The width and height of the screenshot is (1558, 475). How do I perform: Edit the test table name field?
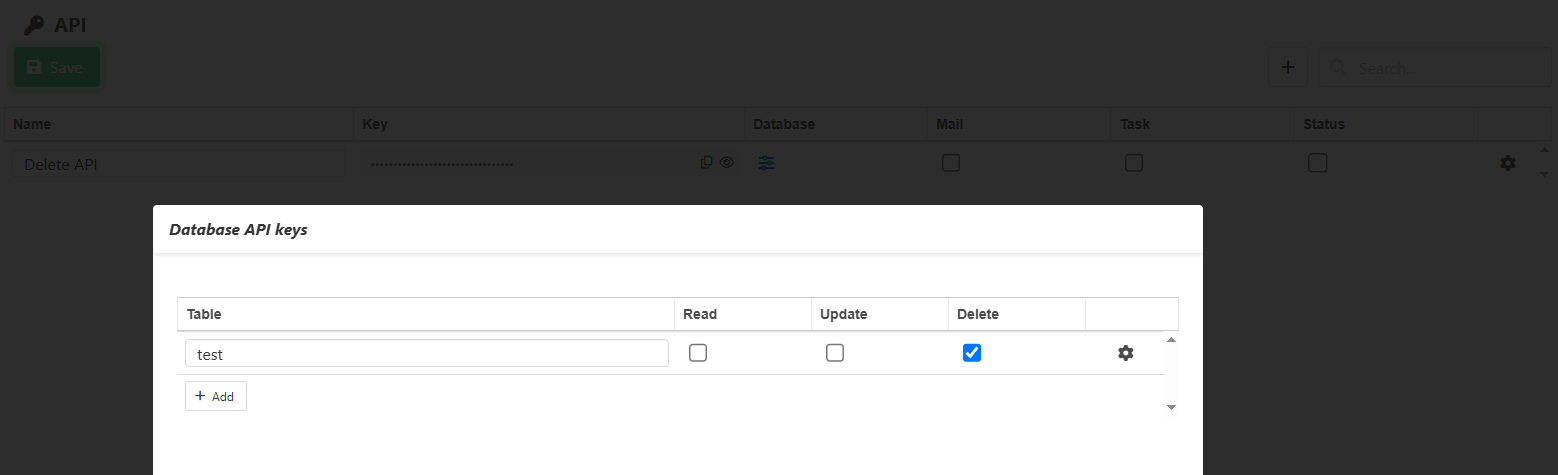[x=427, y=353]
